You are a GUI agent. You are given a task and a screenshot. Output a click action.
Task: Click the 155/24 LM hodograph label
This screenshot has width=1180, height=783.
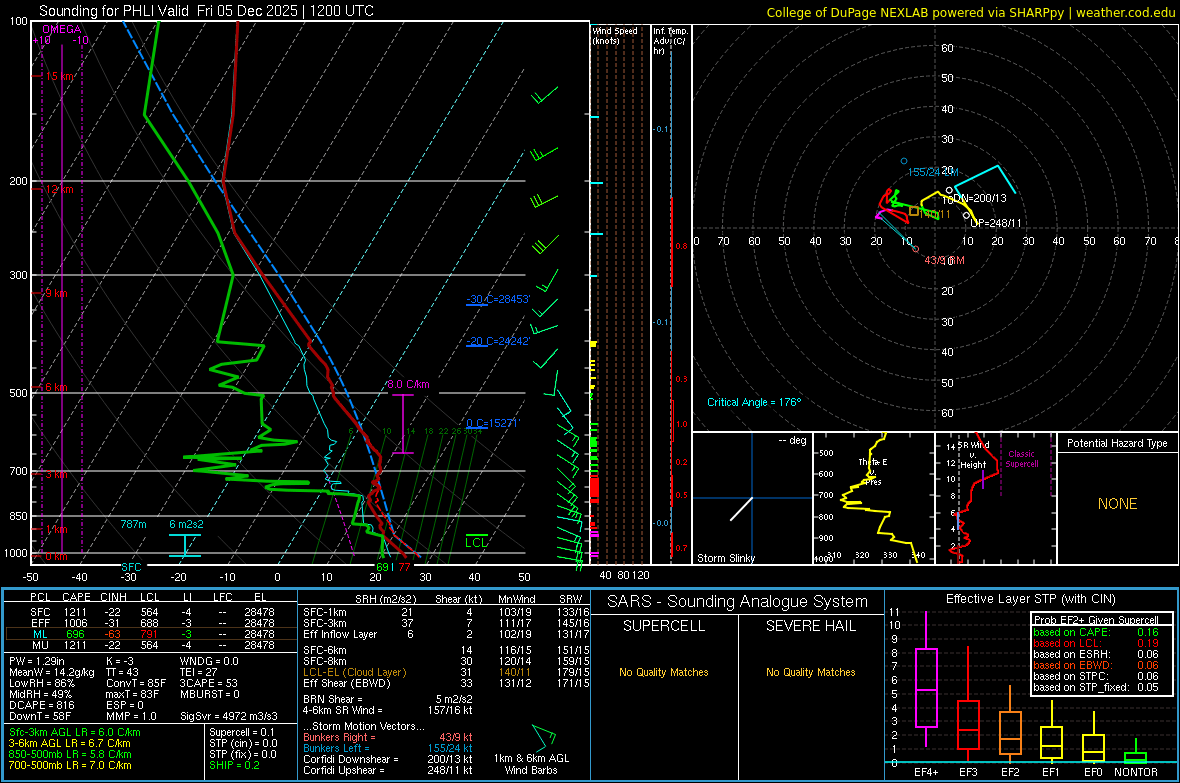click(x=932, y=172)
